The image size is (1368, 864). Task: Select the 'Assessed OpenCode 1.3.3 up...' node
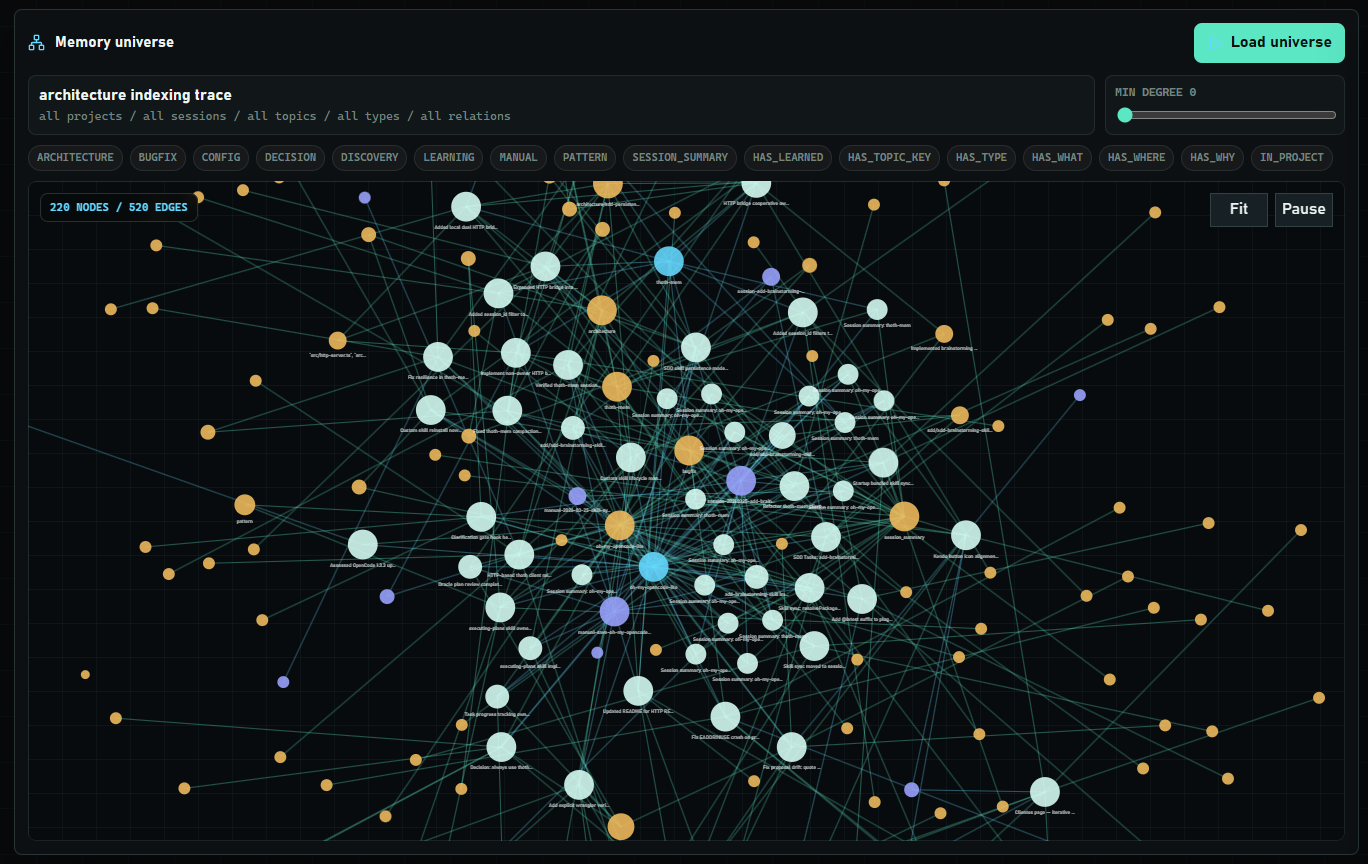(x=363, y=545)
